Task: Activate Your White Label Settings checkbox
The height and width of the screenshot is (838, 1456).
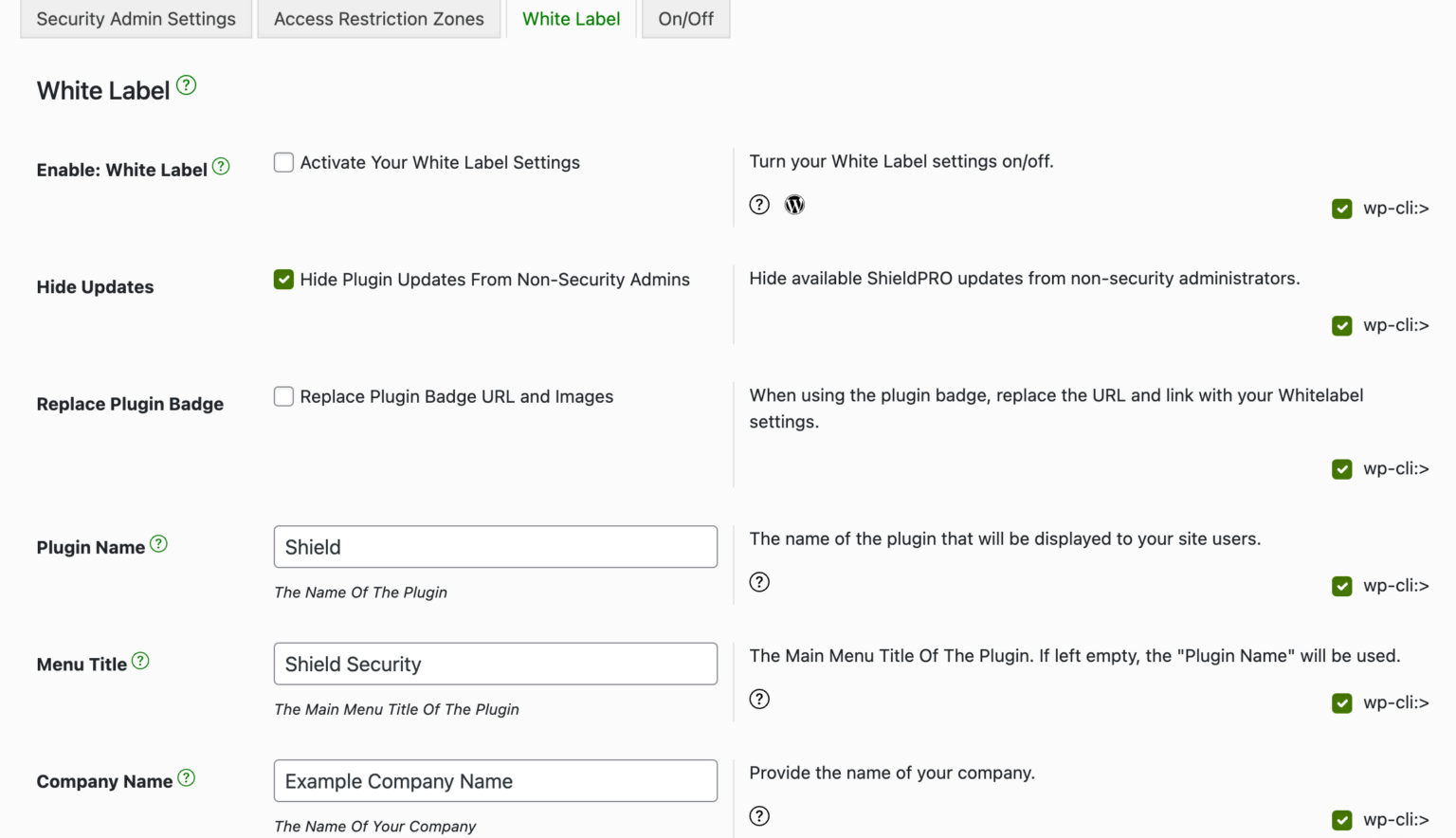Action: pyautogui.click(x=283, y=162)
